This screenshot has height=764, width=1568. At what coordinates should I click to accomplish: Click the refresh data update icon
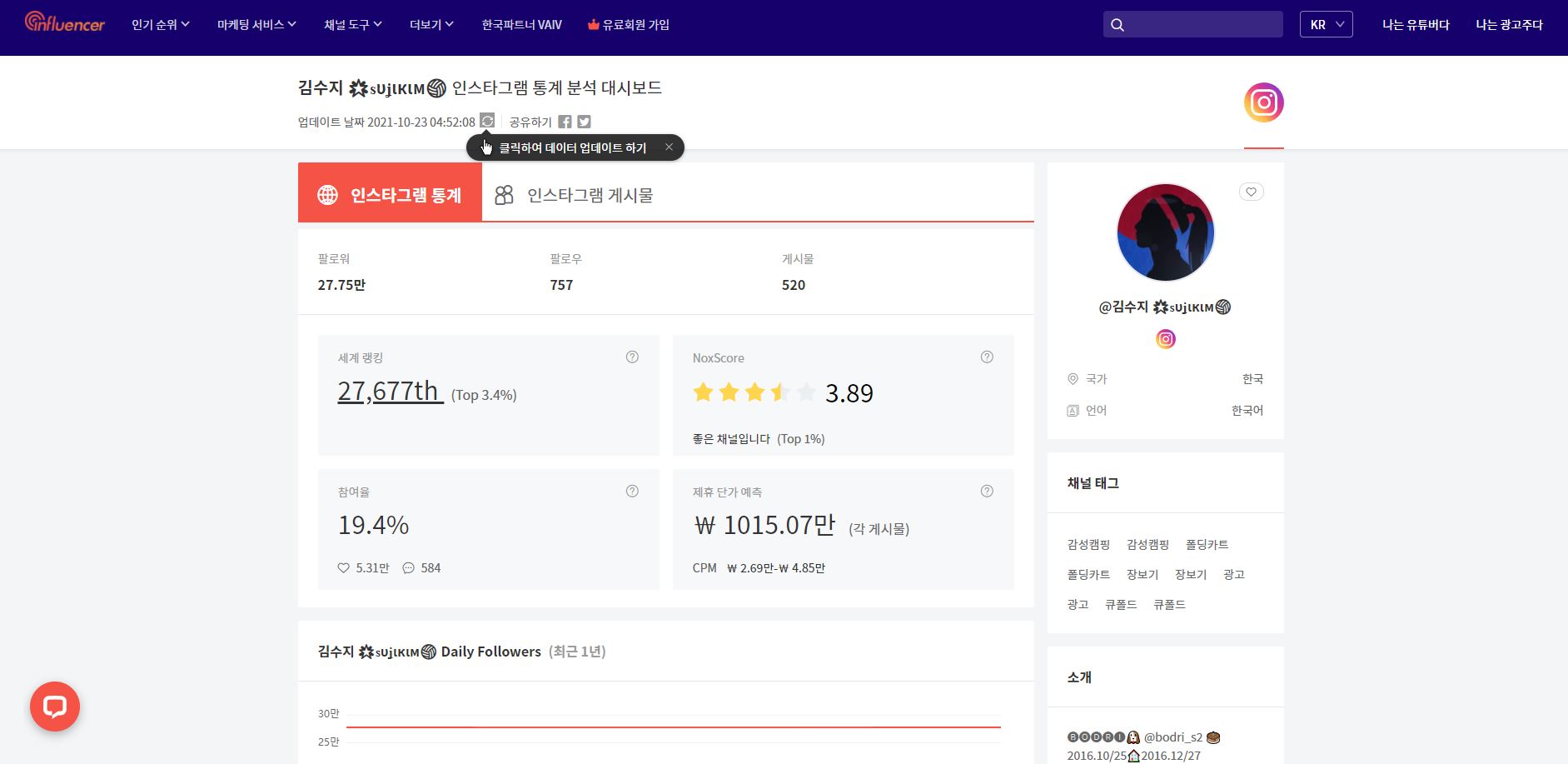487,121
